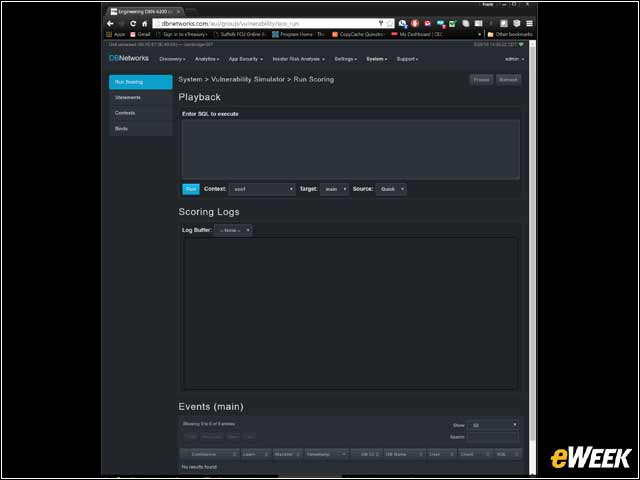
Task: Click the vertical page scrollbar
Action: pos(532,245)
